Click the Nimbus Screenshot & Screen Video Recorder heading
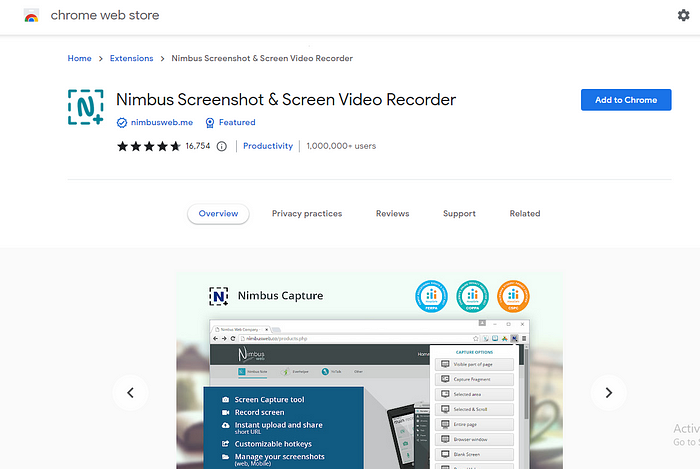Screen dimensions: 700x469 (286, 100)
